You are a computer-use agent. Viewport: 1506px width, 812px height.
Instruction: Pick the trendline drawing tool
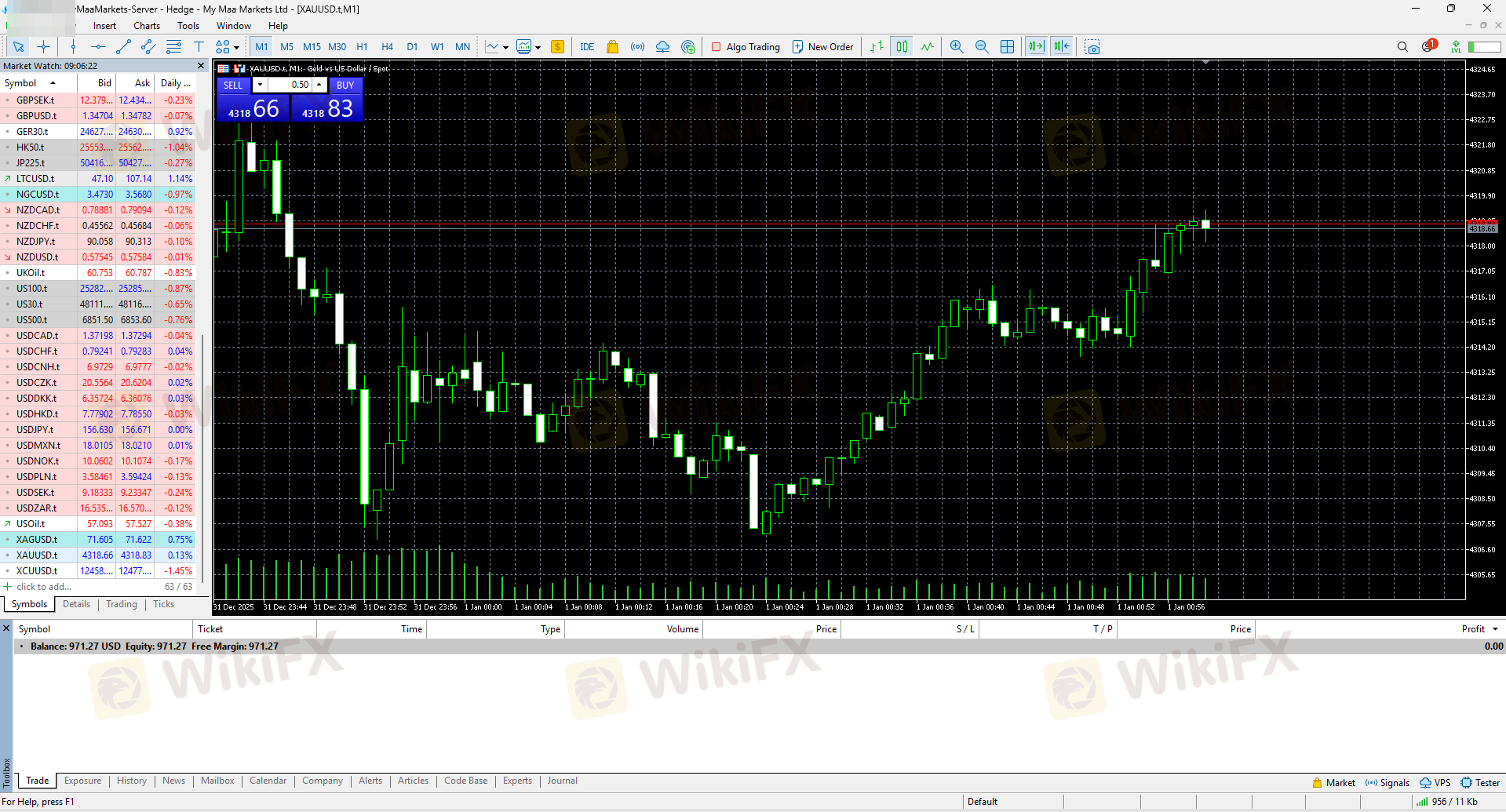[123, 47]
